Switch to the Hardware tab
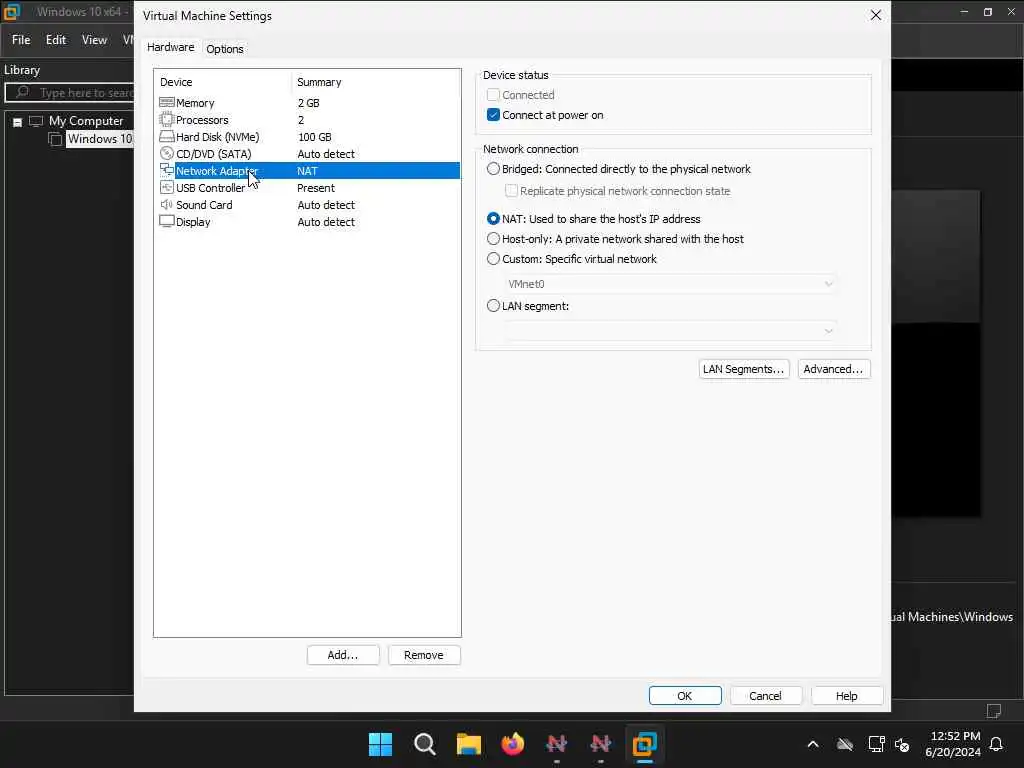1024x768 pixels. [x=170, y=47]
